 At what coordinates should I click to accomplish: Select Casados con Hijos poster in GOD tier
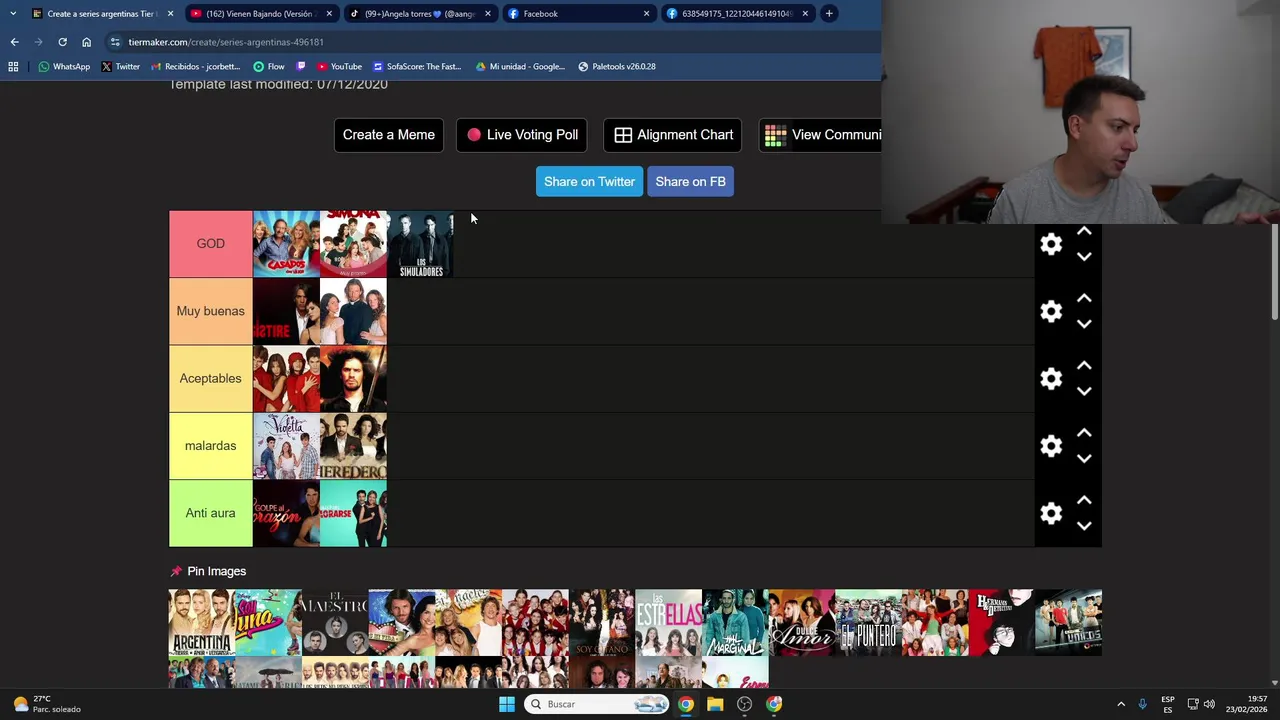pyautogui.click(x=286, y=244)
